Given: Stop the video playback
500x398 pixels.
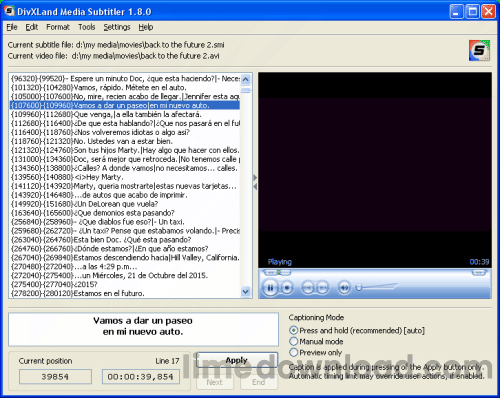Looking at the screenshot, I should 287,287.
